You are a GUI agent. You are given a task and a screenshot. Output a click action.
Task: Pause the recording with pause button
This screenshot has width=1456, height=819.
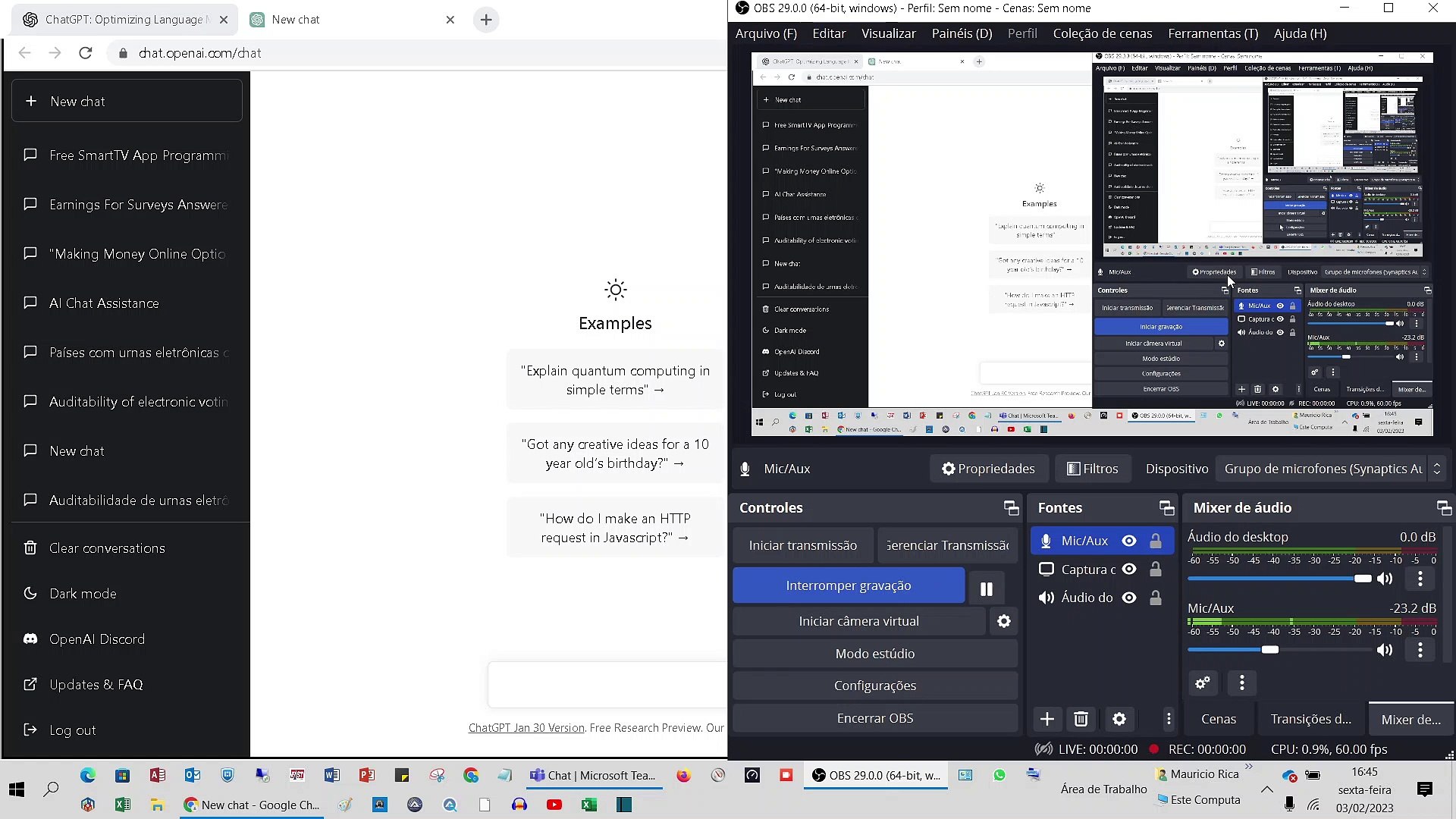pyautogui.click(x=986, y=588)
